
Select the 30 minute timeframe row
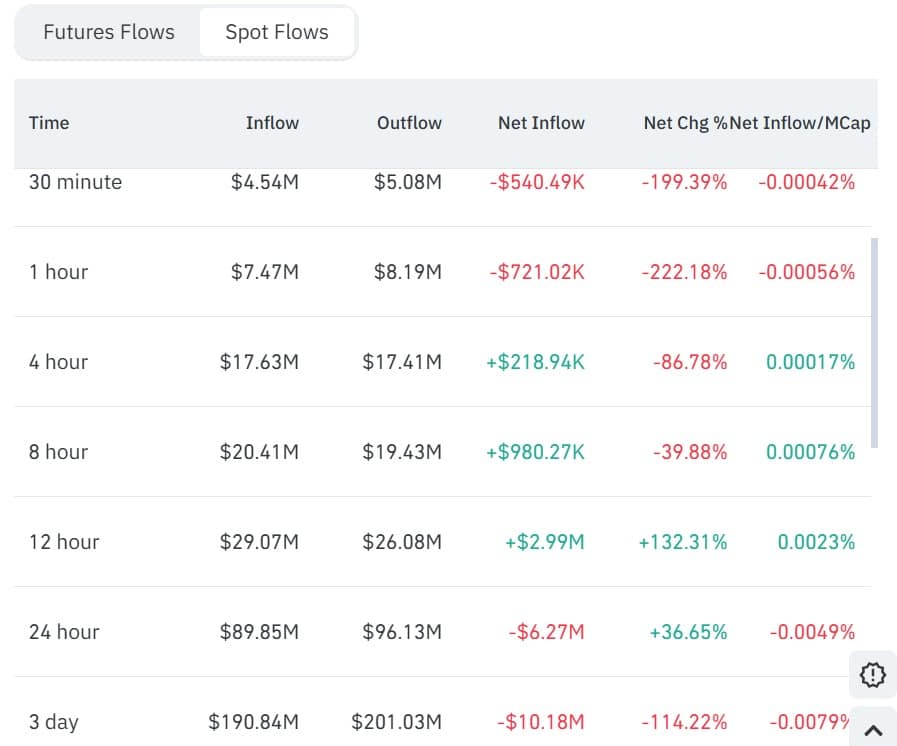click(x=74, y=182)
